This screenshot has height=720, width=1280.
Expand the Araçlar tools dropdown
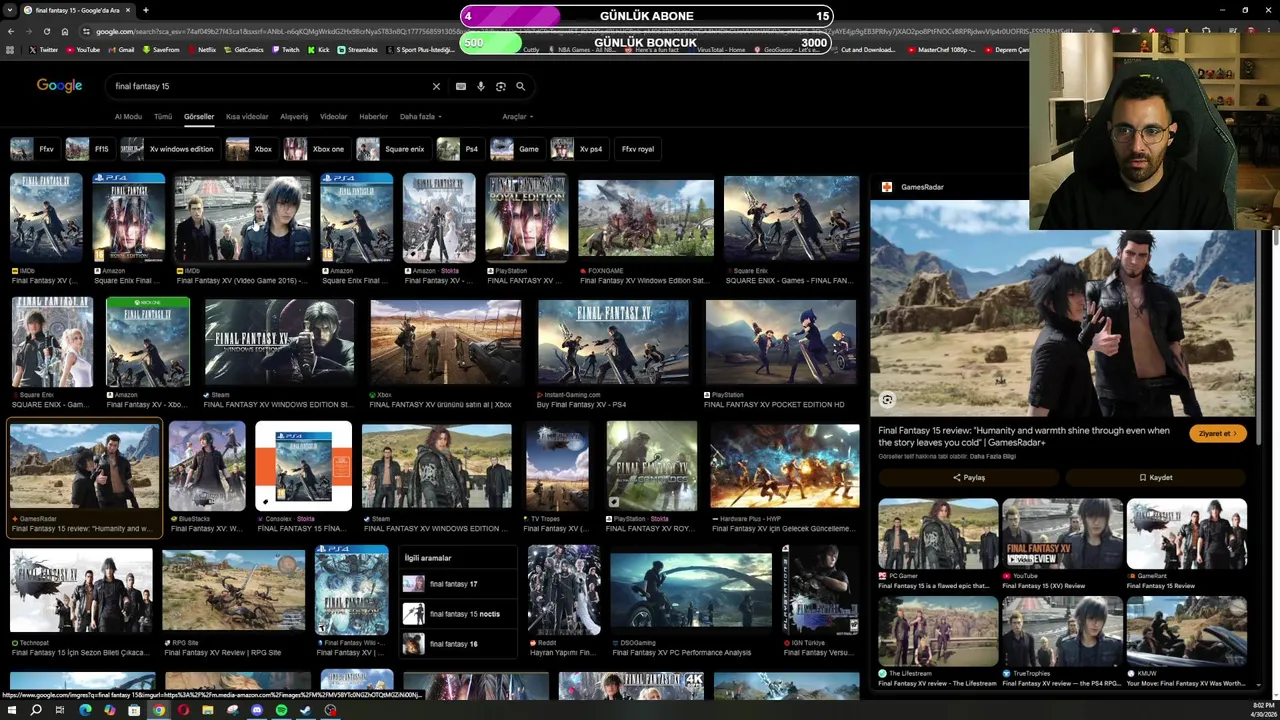point(517,117)
